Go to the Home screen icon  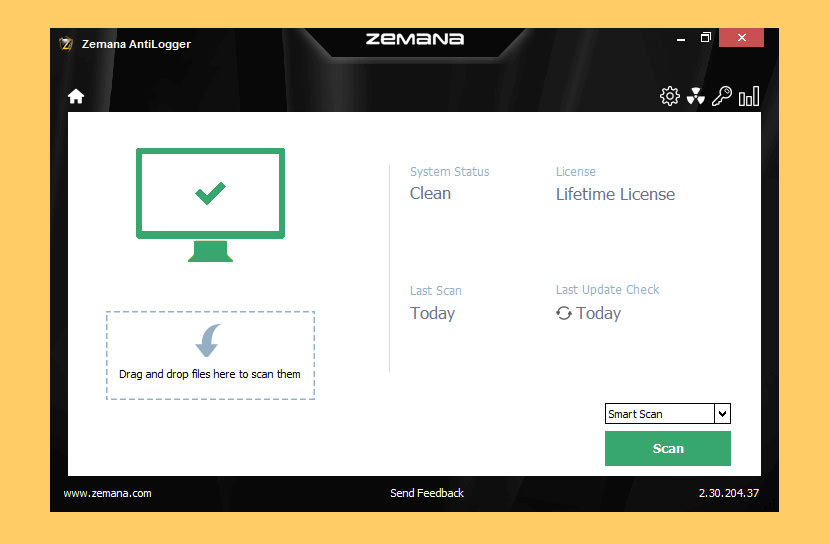click(x=76, y=96)
